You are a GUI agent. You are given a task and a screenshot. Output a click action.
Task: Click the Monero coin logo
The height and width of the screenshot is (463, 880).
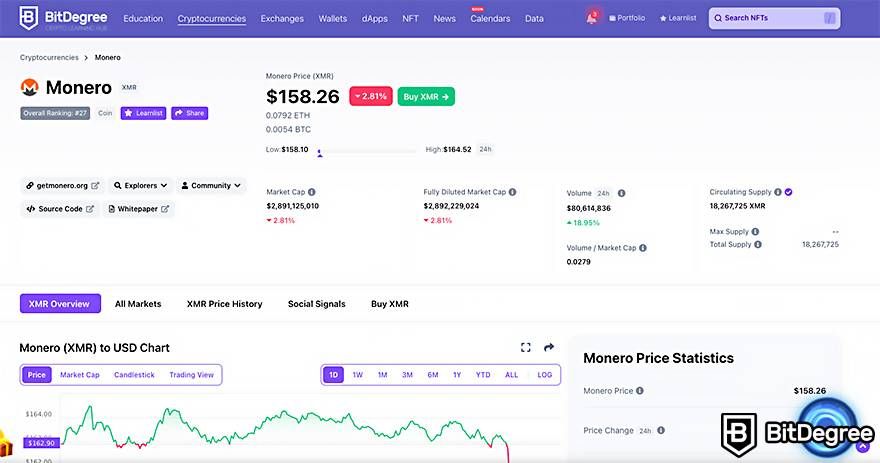(x=29, y=88)
